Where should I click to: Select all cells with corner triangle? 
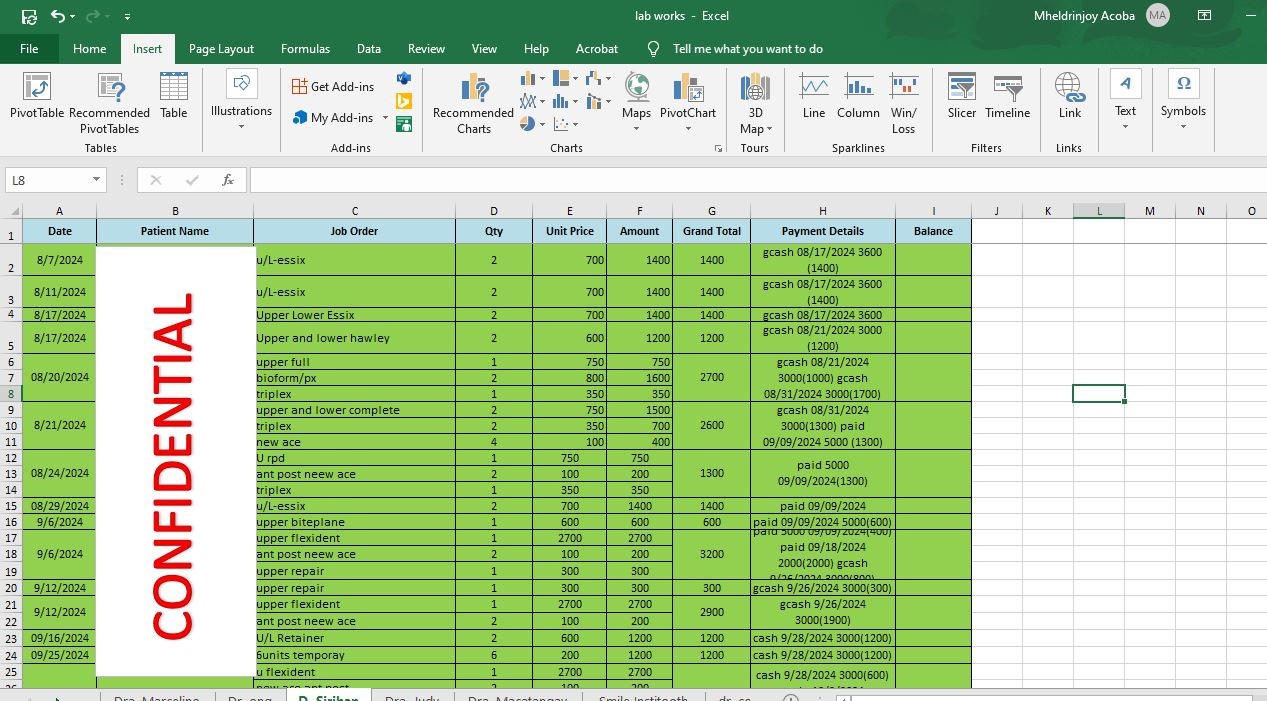11,211
